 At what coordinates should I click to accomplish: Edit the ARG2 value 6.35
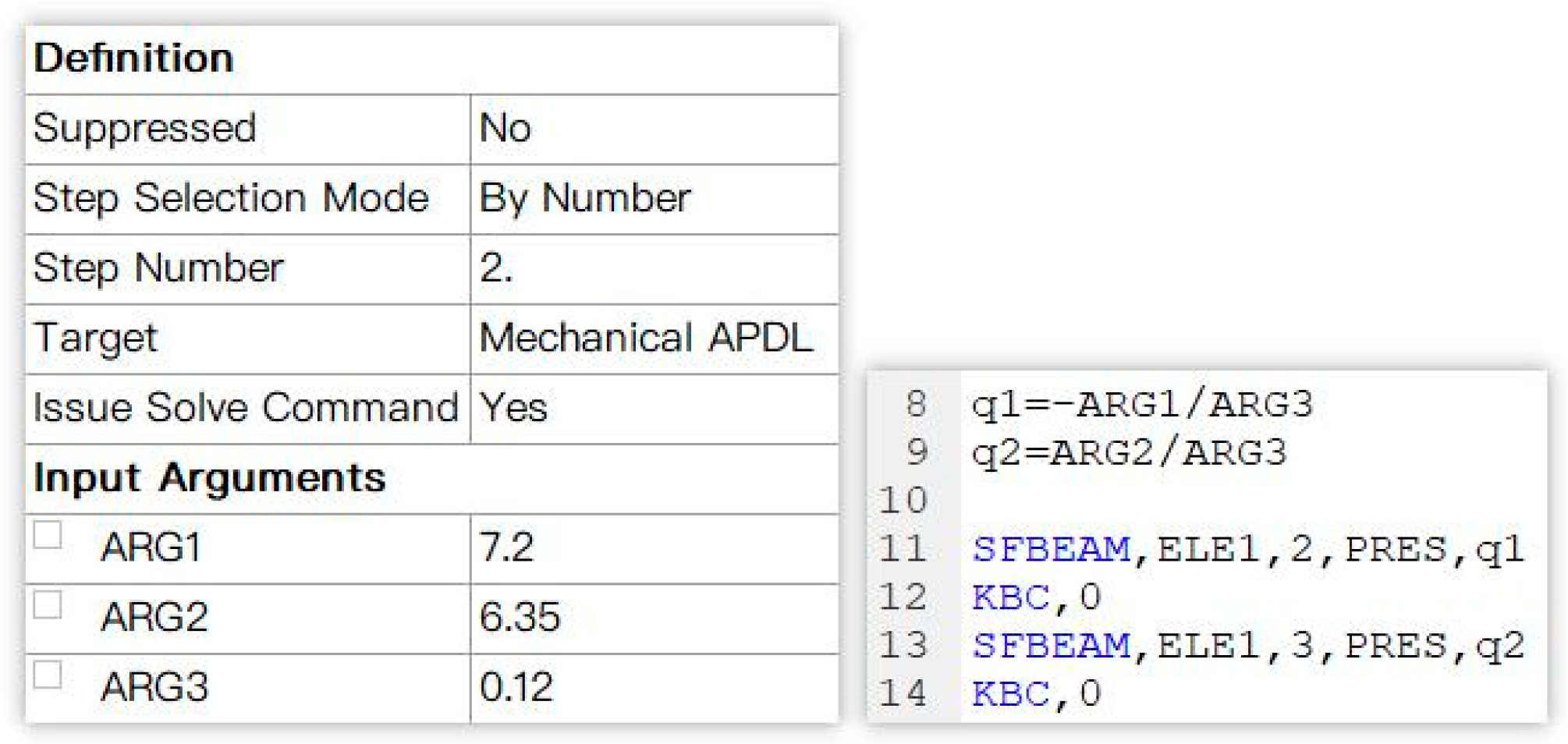(x=654, y=618)
